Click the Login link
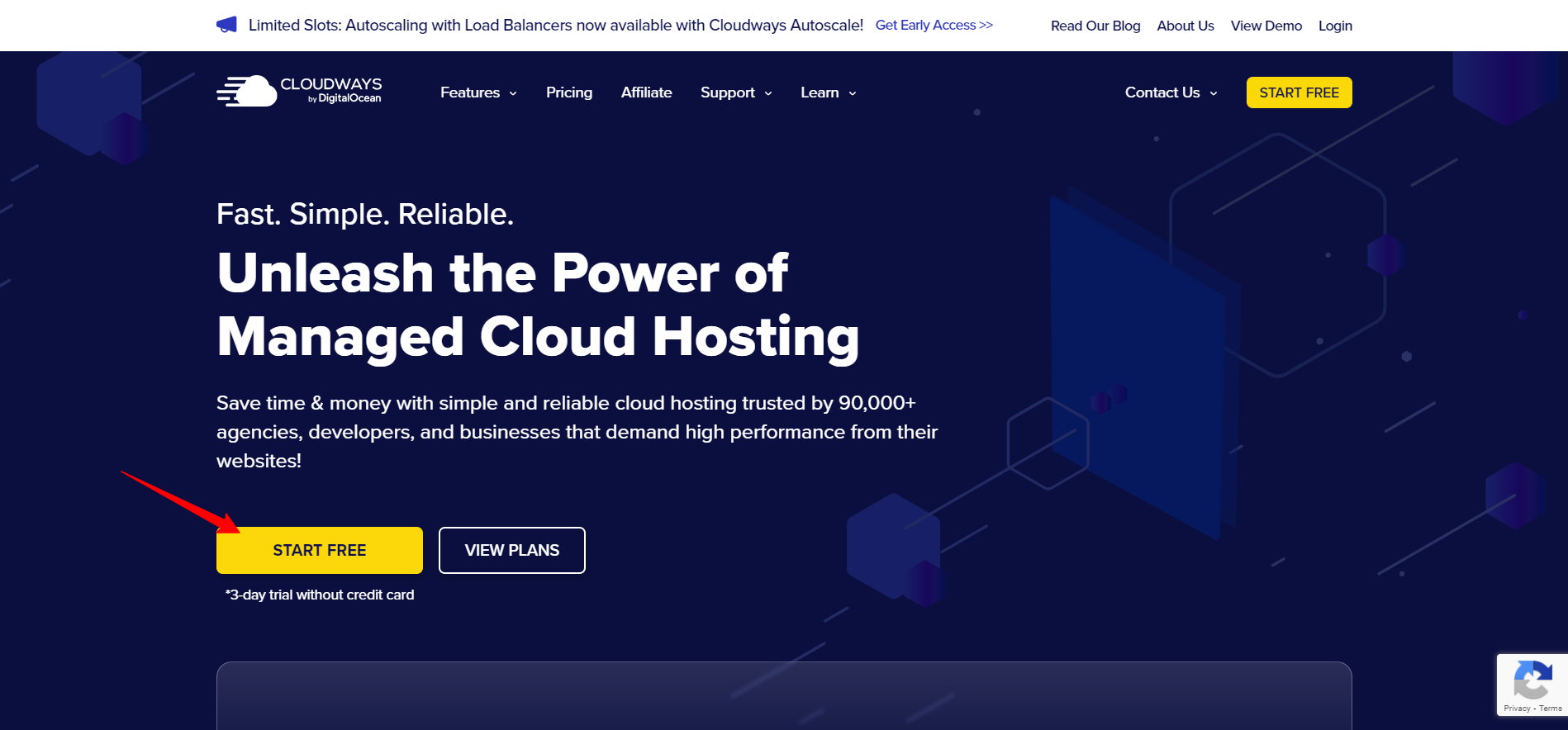Image resolution: width=1568 pixels, height=730 pixels. [x=1335, y=26]
